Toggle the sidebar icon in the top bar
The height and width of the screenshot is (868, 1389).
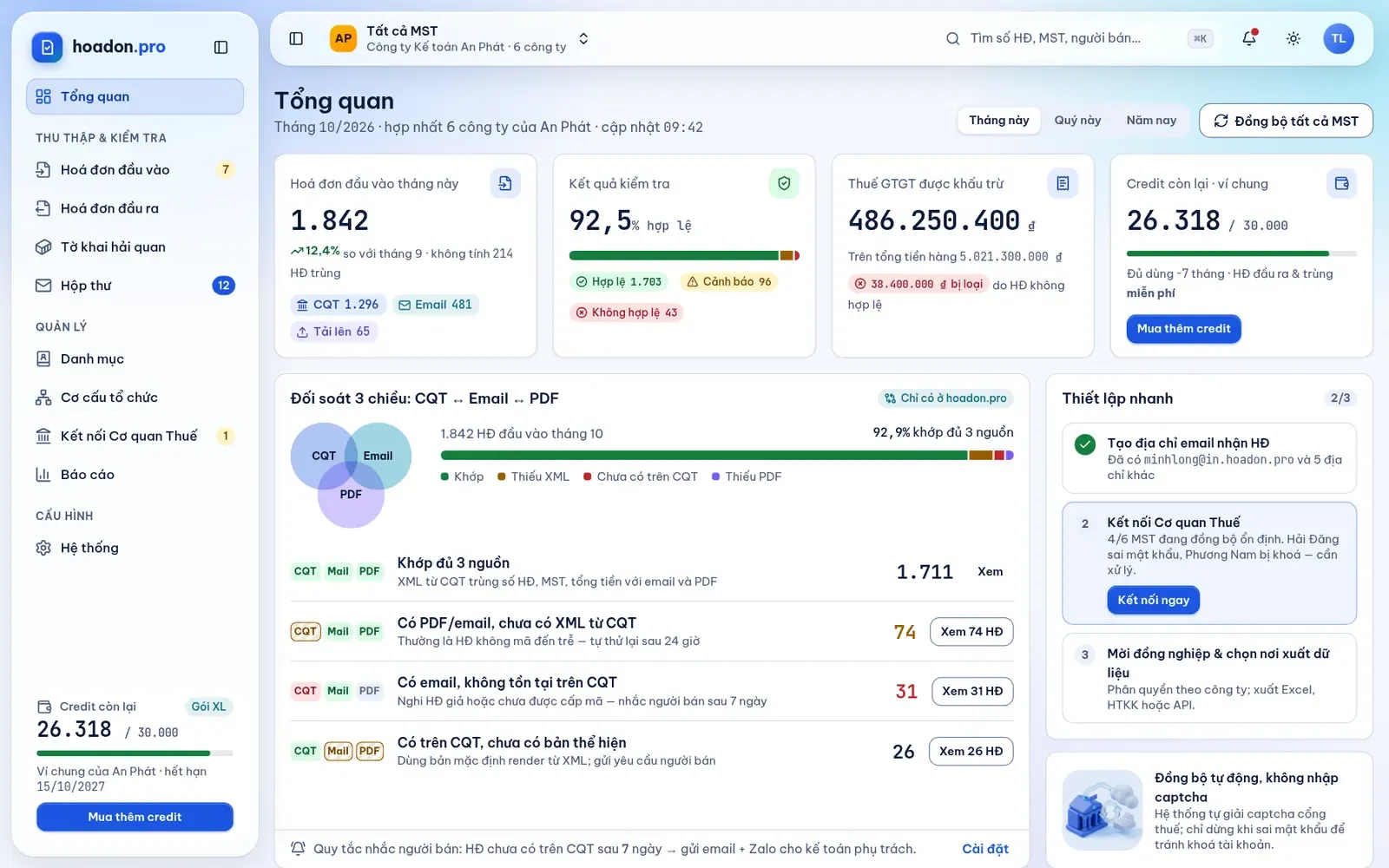296,38
